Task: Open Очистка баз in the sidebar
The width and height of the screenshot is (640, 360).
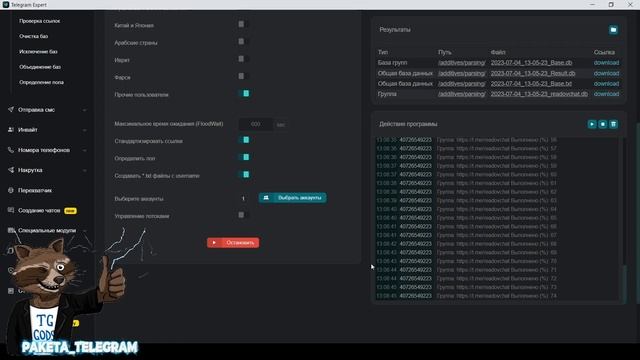Action: [x=33, y=36]
